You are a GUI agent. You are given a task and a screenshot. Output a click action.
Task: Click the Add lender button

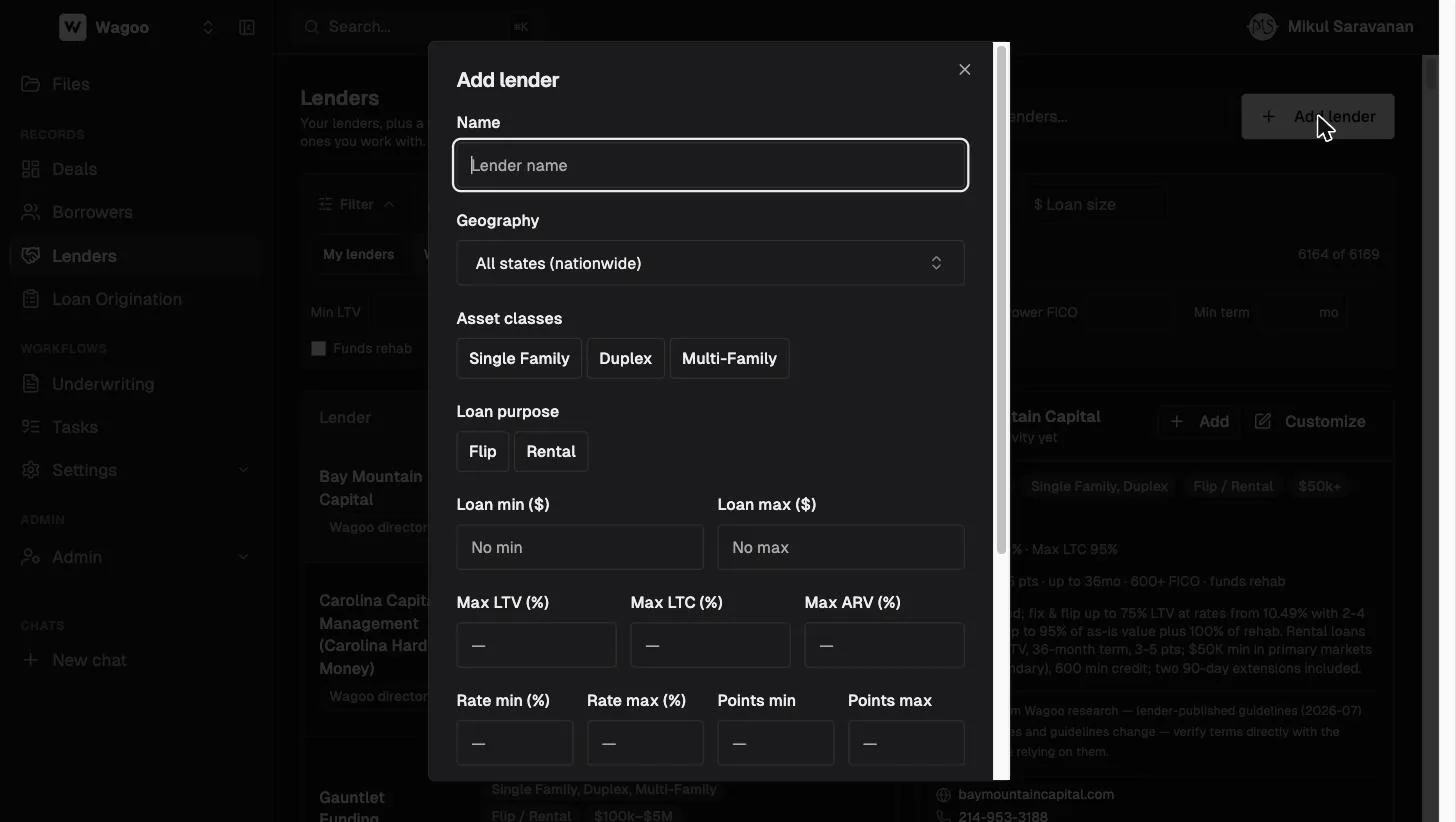[x=1318, y=116]
